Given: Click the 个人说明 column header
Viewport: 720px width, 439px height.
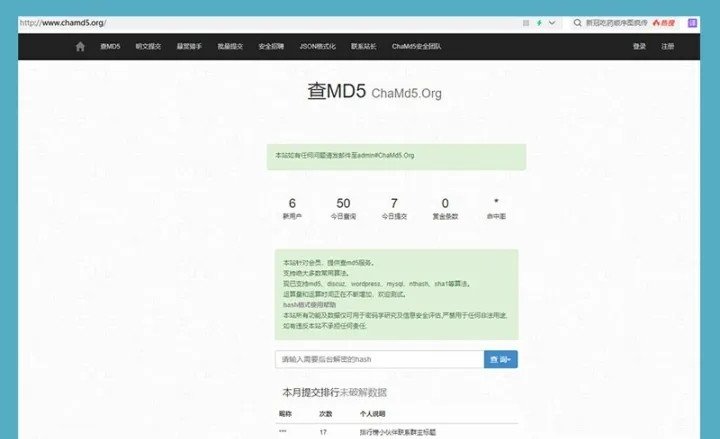Looking at the screenshot, I should click(372, 414).
